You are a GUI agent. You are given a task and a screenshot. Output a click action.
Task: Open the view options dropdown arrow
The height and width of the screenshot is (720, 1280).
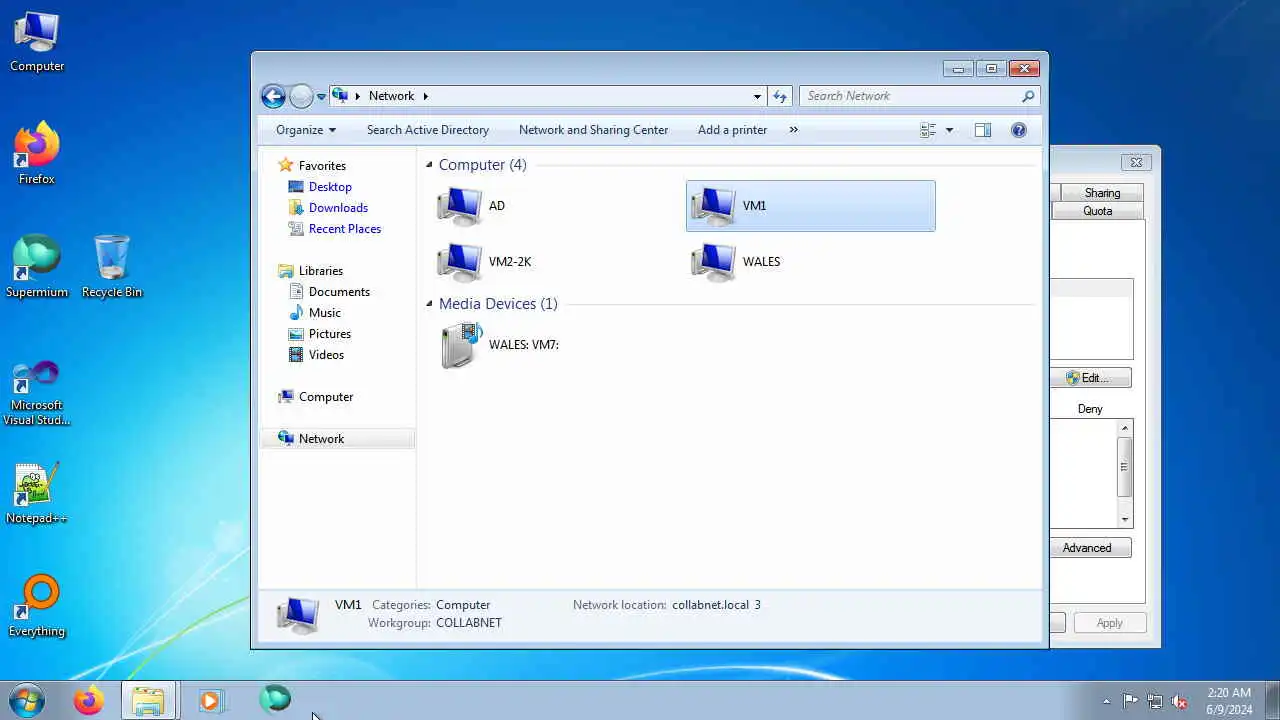949,130
